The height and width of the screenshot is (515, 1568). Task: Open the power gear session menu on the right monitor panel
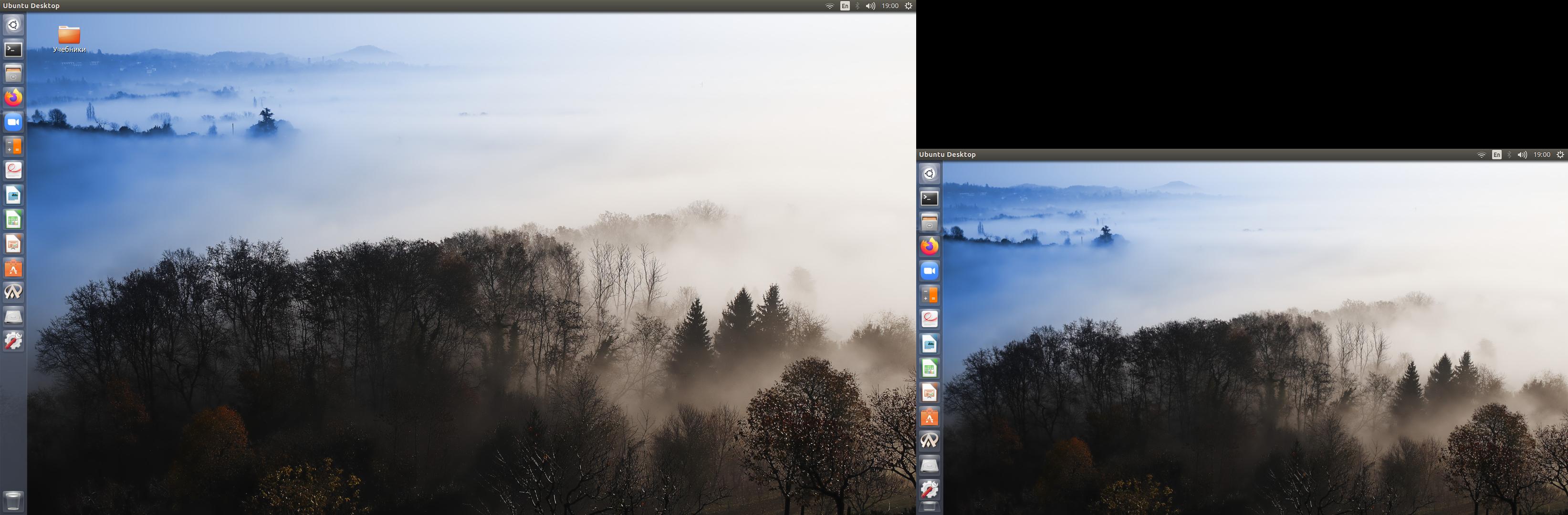[1560, 155]
